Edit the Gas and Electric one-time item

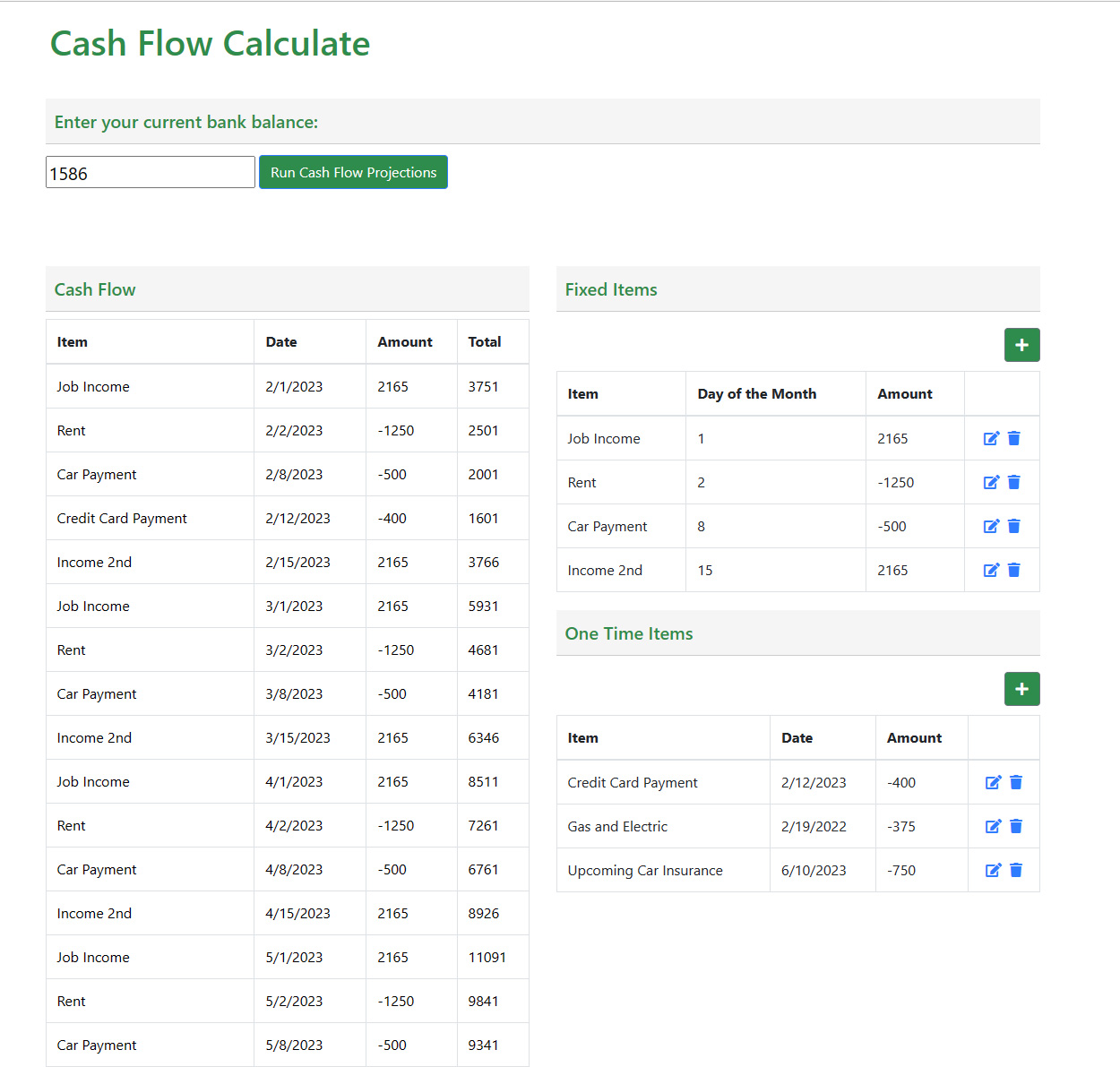pyautogui.click(x=993, y=826)
